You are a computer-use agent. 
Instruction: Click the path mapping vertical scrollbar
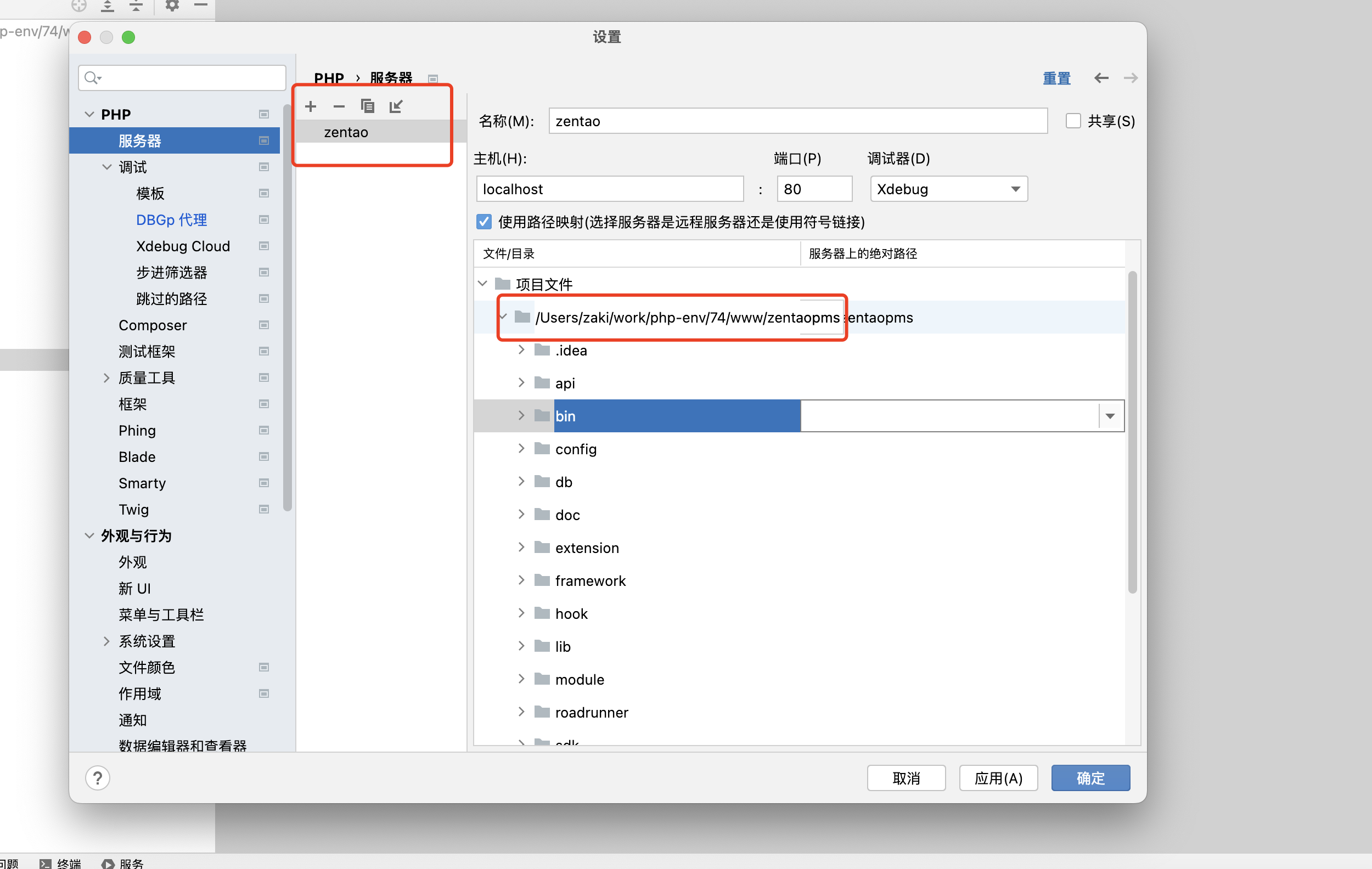pos(1132,433)
